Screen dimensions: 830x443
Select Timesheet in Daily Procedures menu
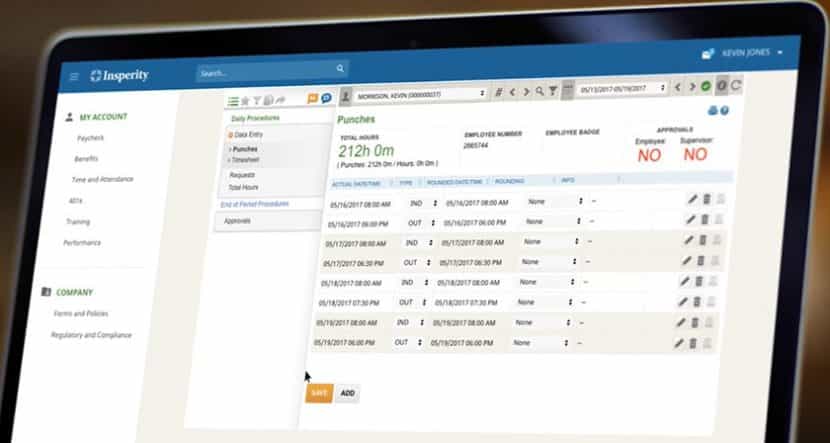click(246, 159)
